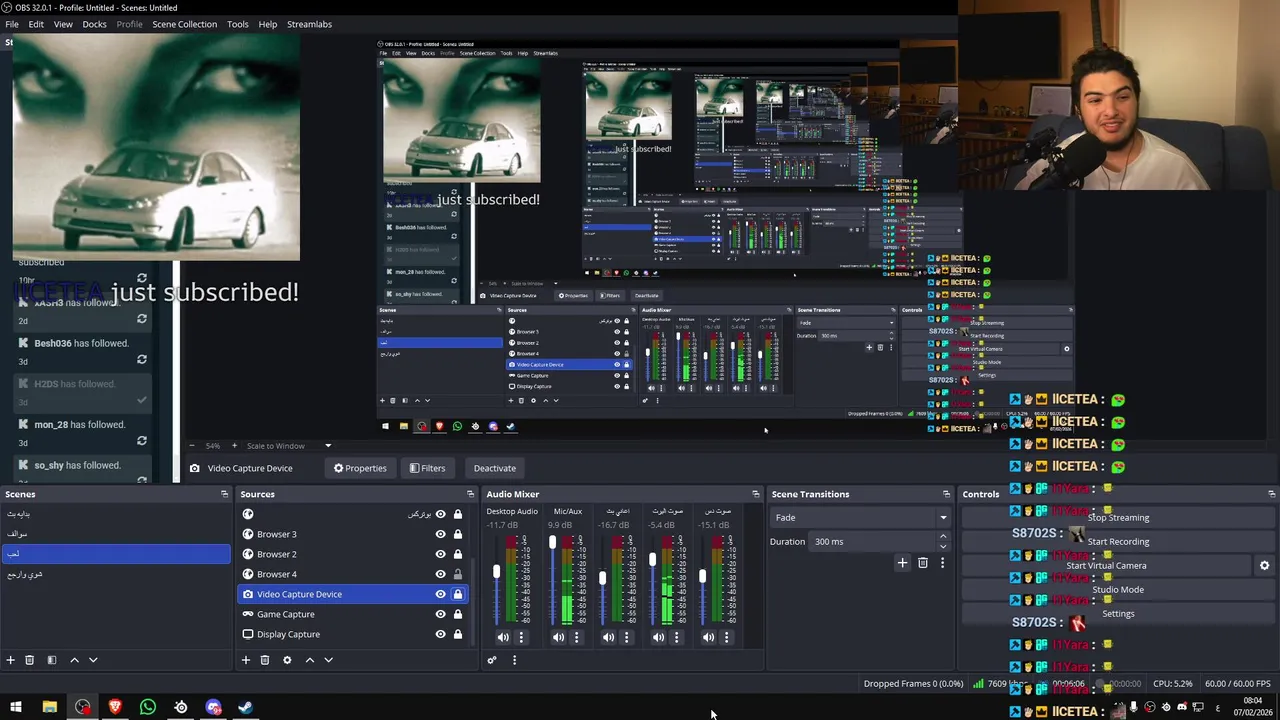The width and height of the screenshot is (1280, 720).
Task: Float the Scenes dock panel
Action: tap(224, 494)
